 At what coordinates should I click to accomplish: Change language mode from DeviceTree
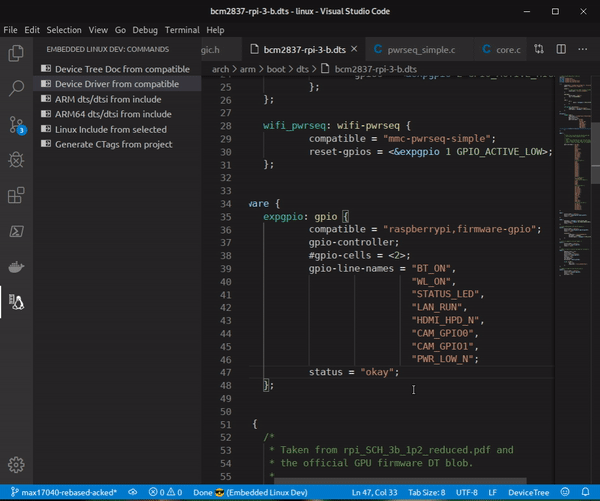tap(528, 493)
